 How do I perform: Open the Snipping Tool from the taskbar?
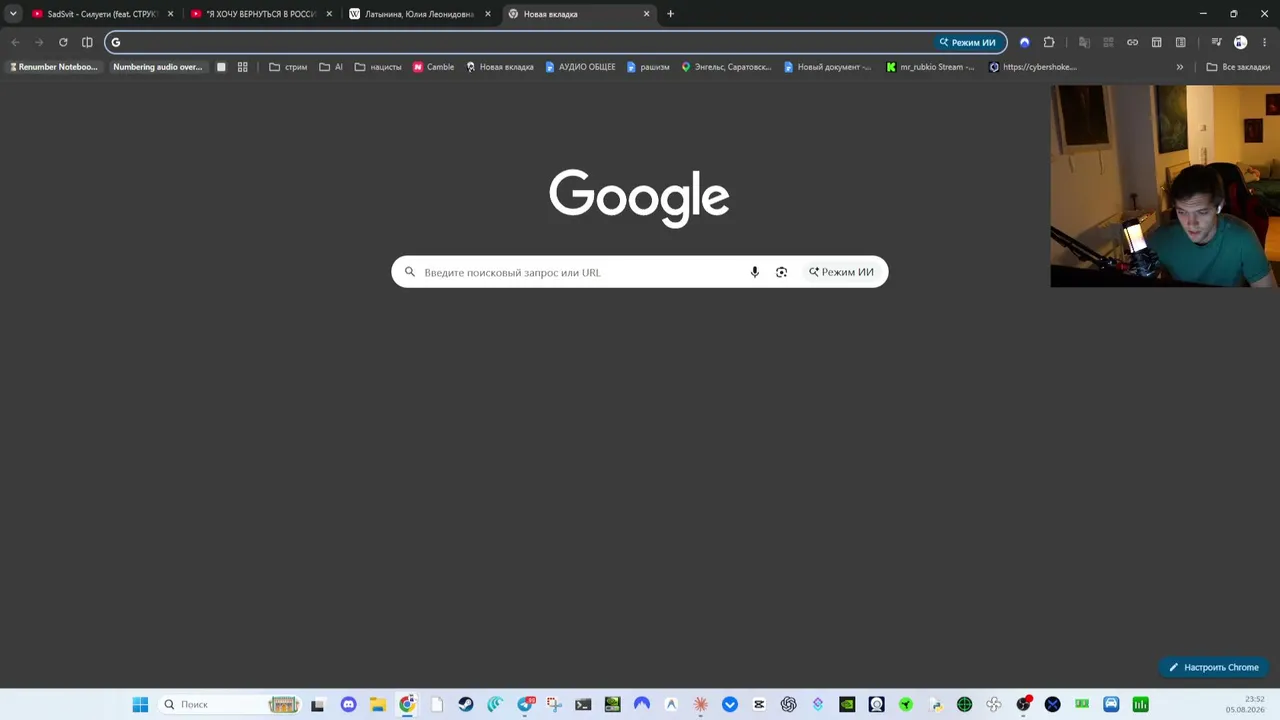coord(554,705)
